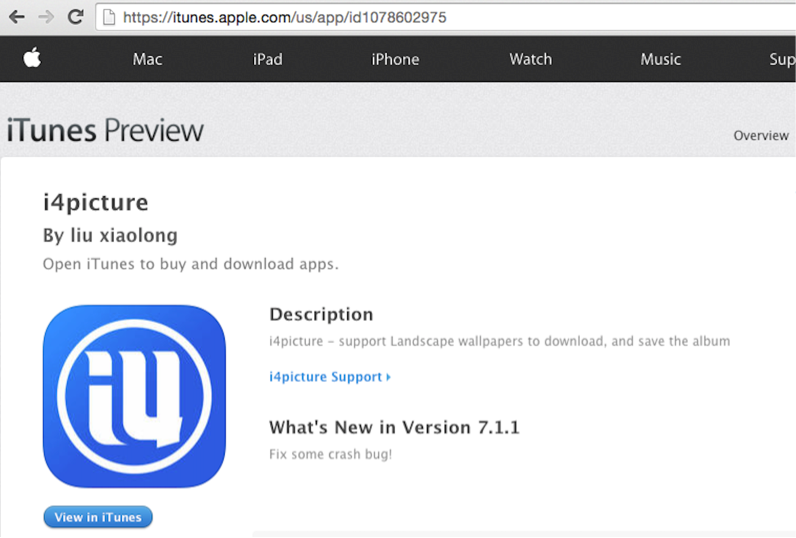This screenshot has height=538, width=796.
Task: Click the page icon in address bar
Action: (x=110, y=17)
